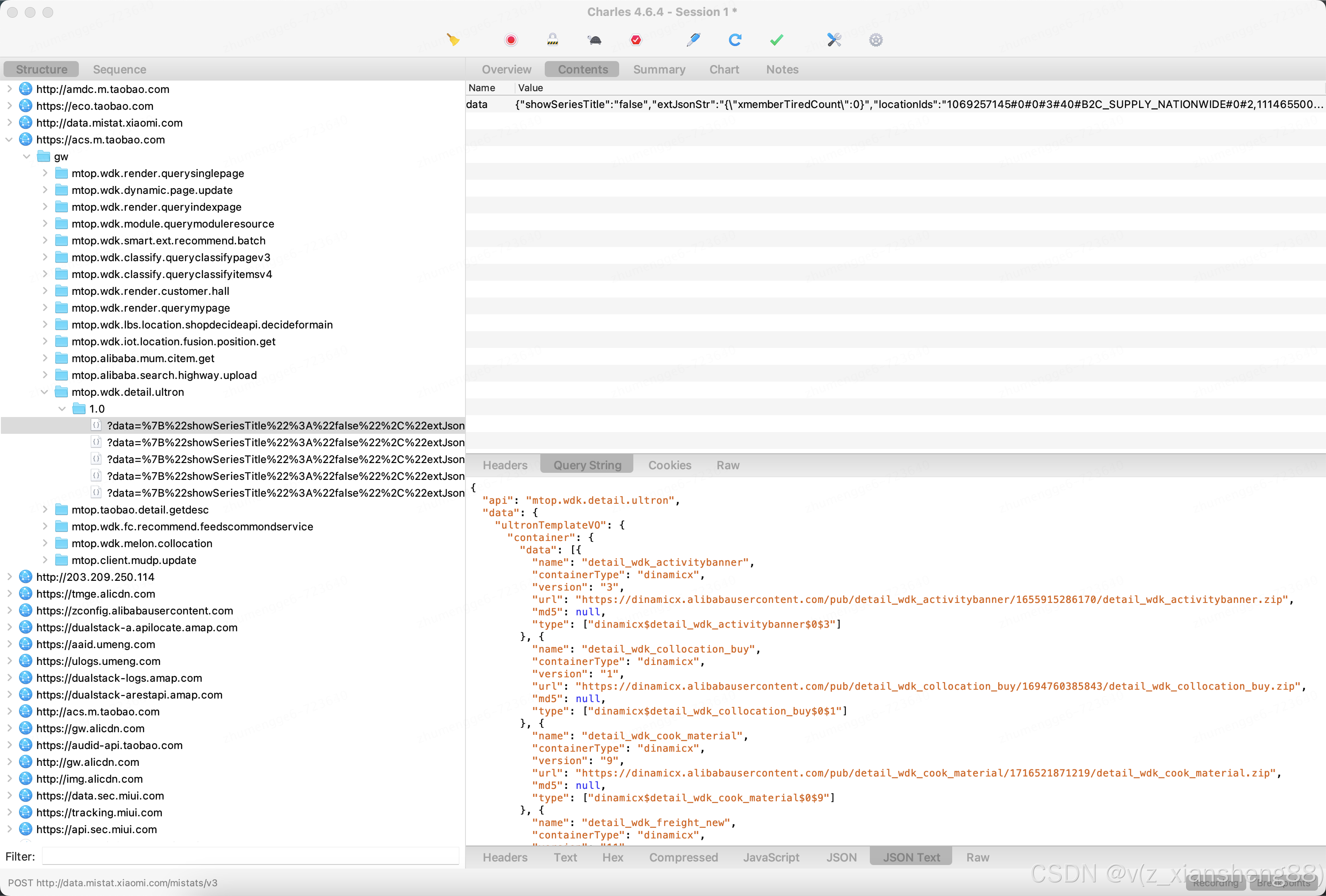Click the broom clear session icon
Viewport: 1326px width, 896px height.
[x=453, y=39]
